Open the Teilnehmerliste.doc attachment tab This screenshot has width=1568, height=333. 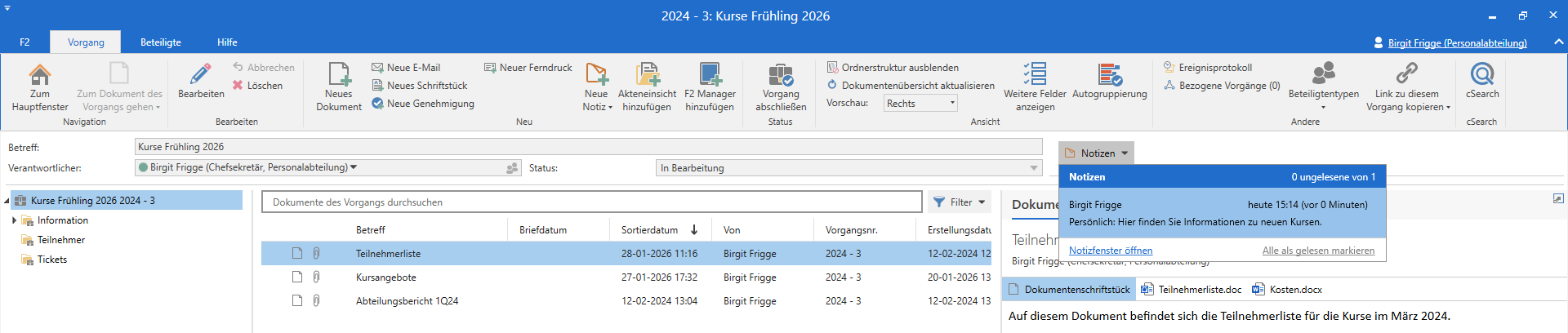1192,290
